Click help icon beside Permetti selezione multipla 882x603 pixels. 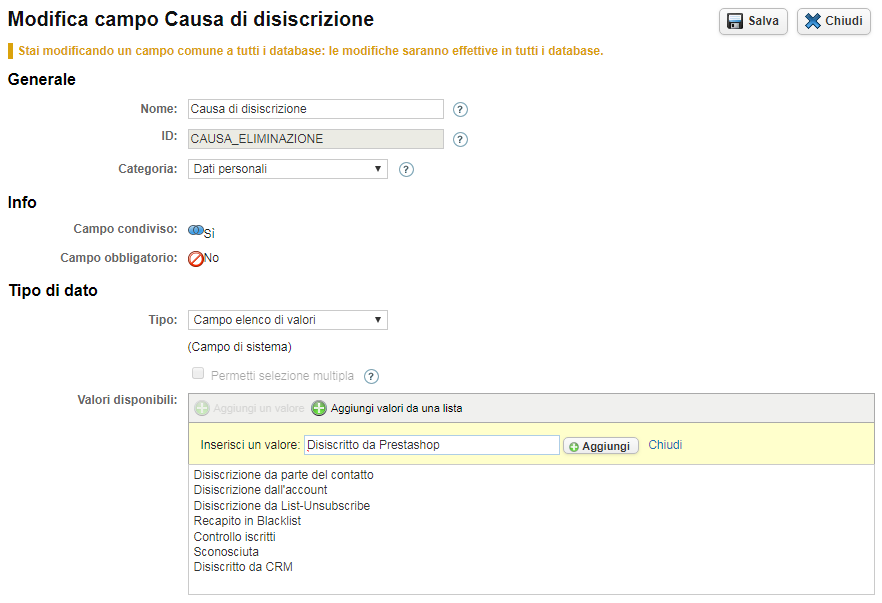point(371,377)
